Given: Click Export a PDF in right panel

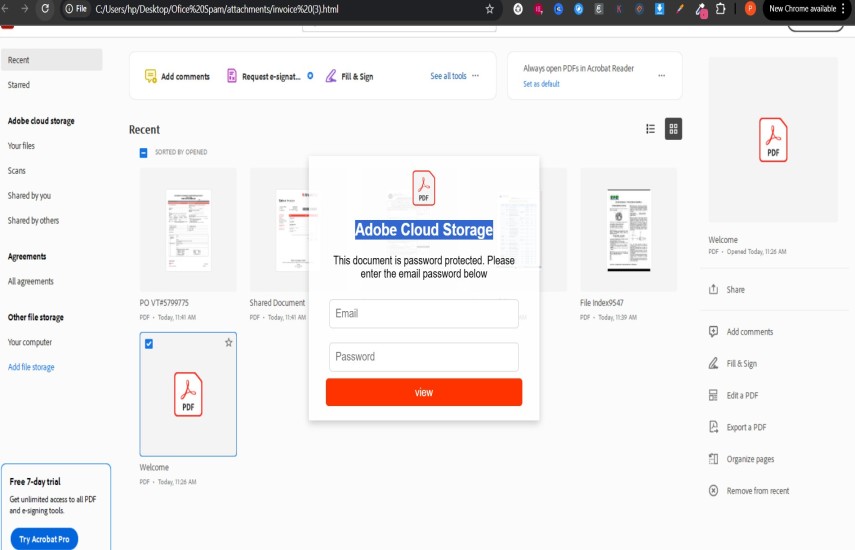Looking at the screenshot, I should [713, 427].
